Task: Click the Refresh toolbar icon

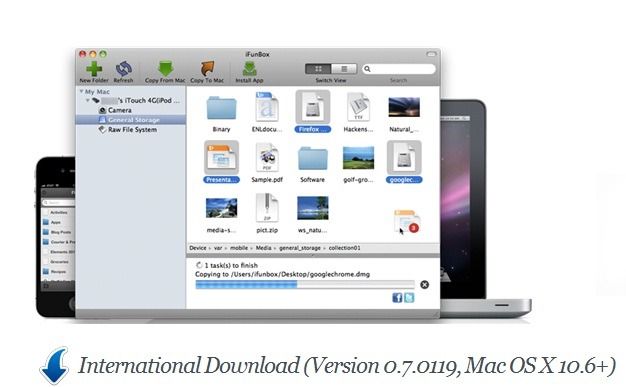Action: [x=123, y=69]
